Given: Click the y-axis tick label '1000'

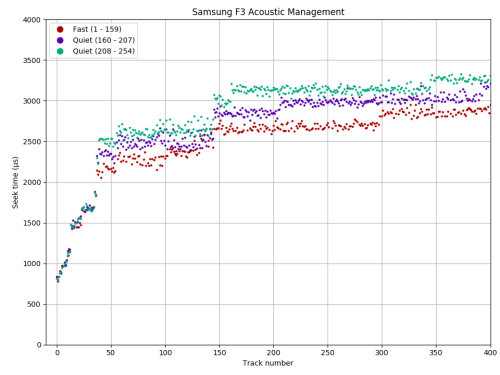Looking at the screenshot, I should coord(32,264).
